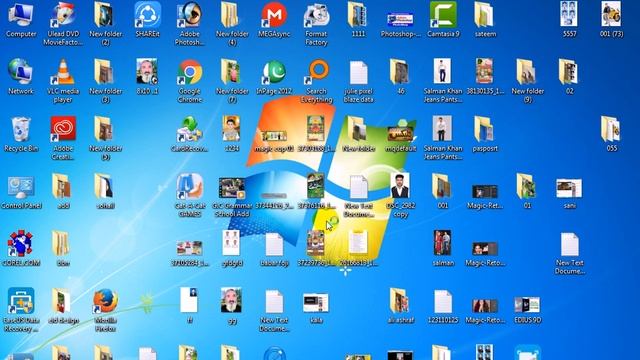Open the MEGAsync shortcut
Screen dimensions: 640x360
point(274,20)
